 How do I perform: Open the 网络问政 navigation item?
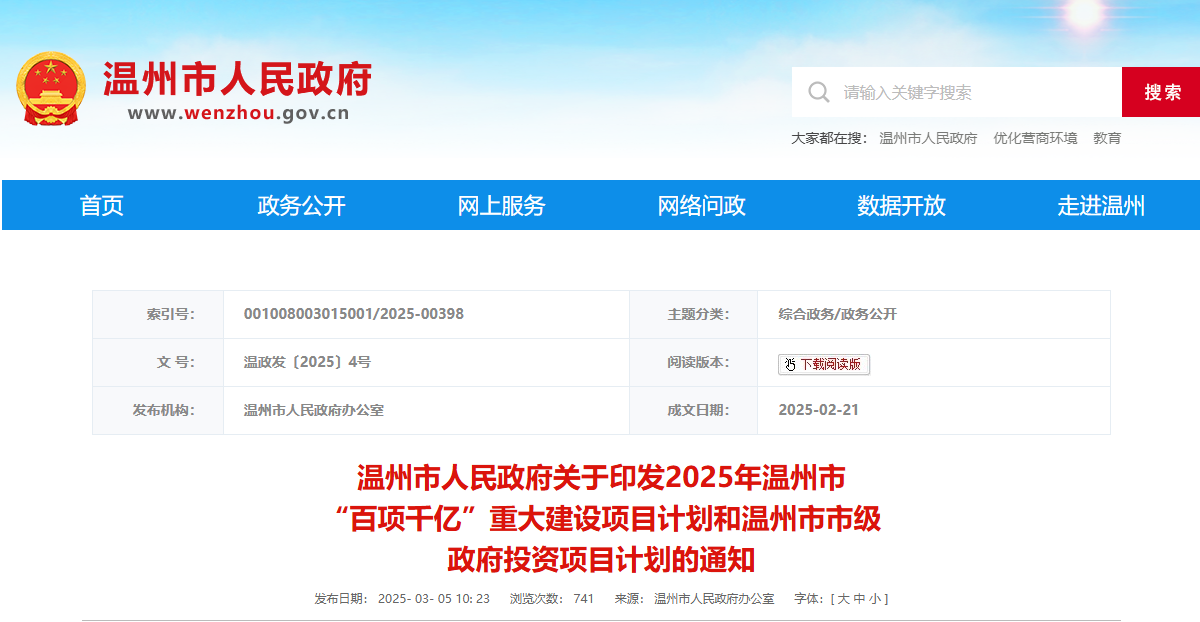click(x=701, y=206)
